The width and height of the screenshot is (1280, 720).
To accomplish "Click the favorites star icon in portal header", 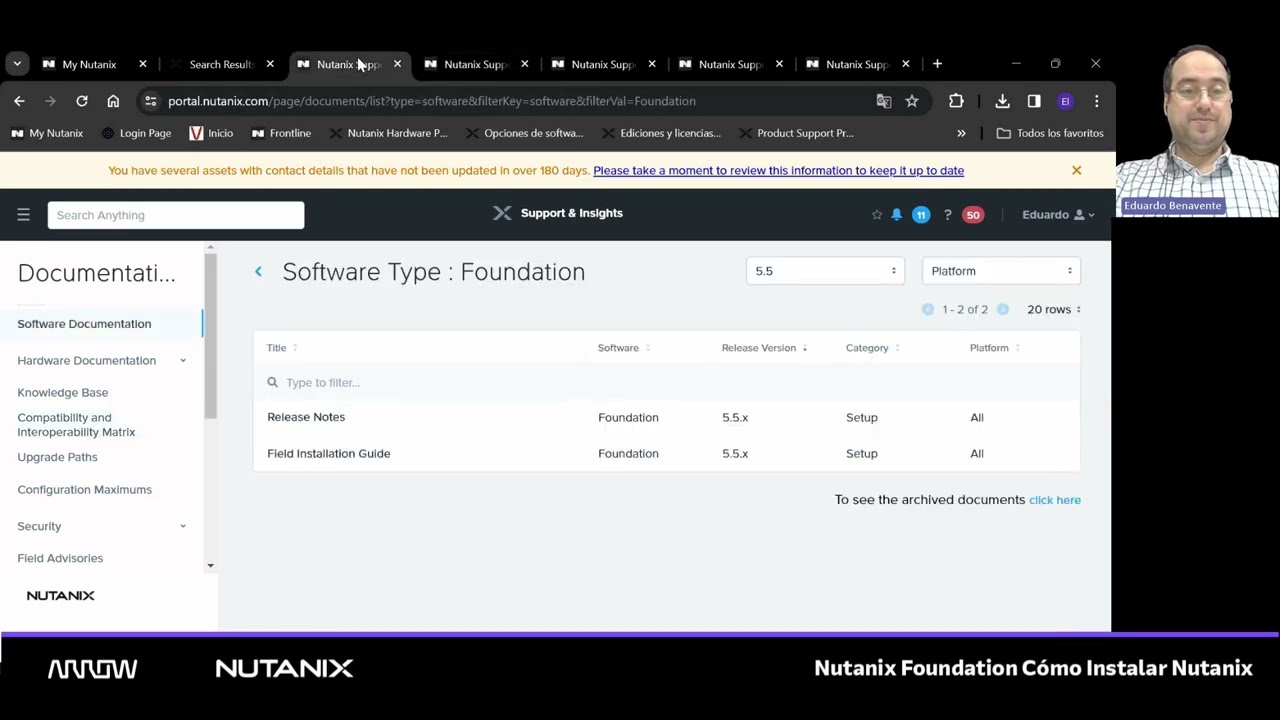I will click(877, 215).
